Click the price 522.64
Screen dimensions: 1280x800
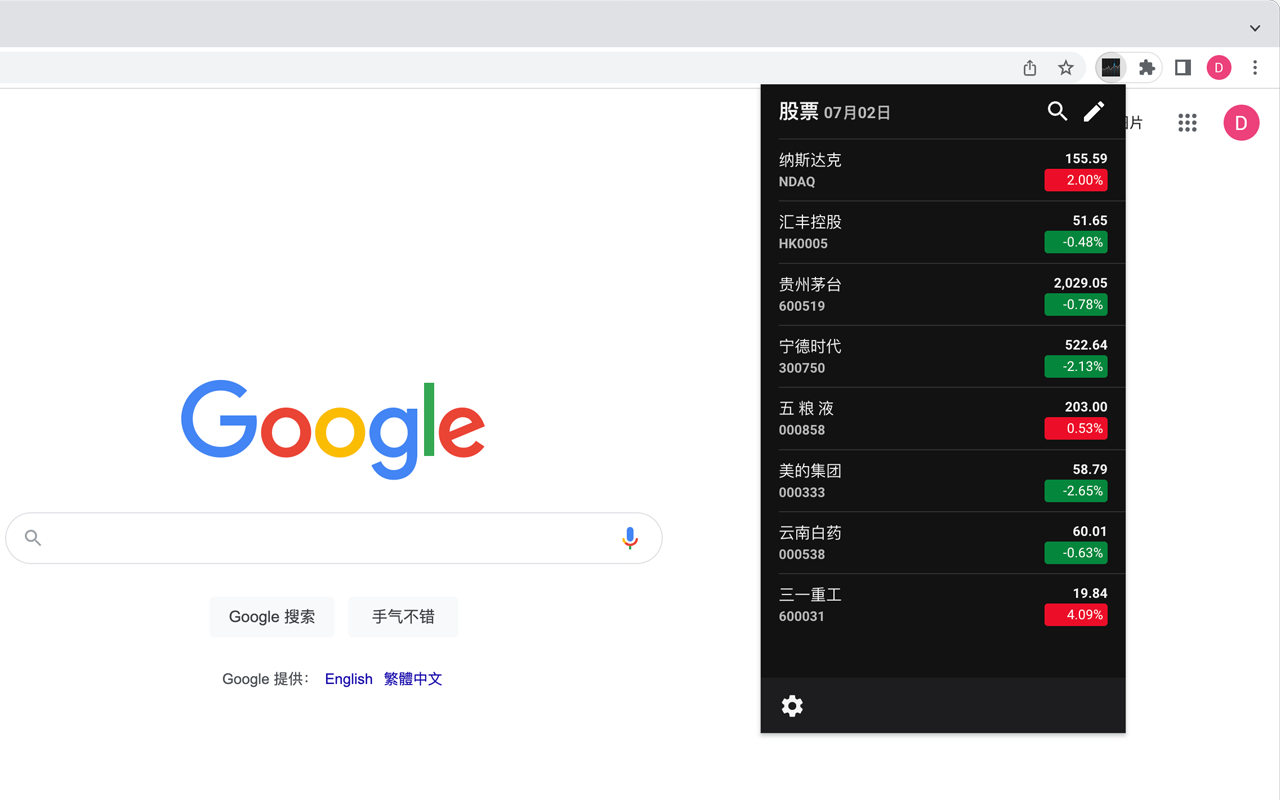pos(1086,345)
